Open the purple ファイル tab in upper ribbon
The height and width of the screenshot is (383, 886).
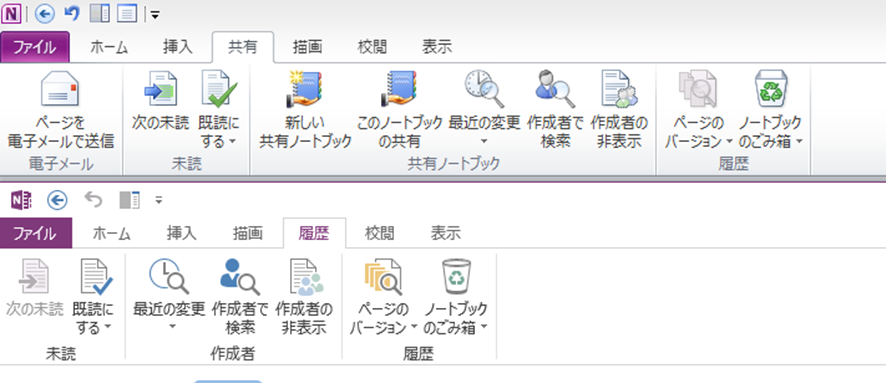tap(35, 47)
